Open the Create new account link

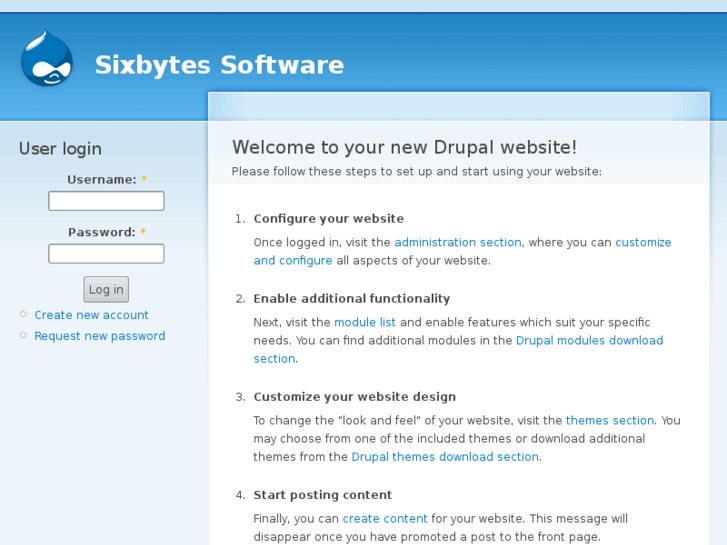91,315
